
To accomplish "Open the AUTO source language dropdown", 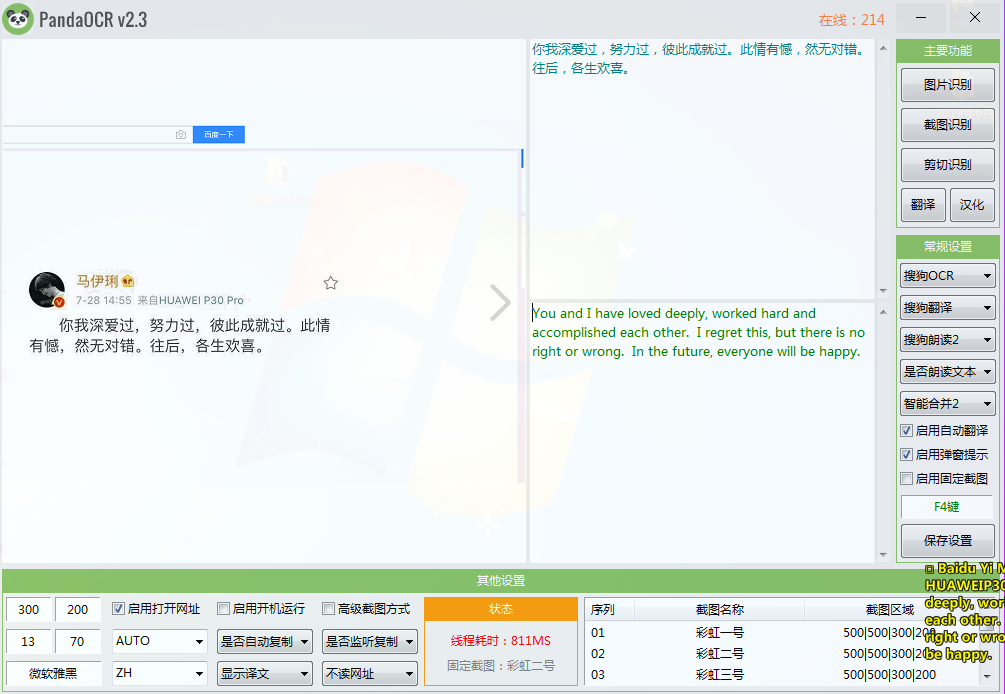I will [160, 641].
